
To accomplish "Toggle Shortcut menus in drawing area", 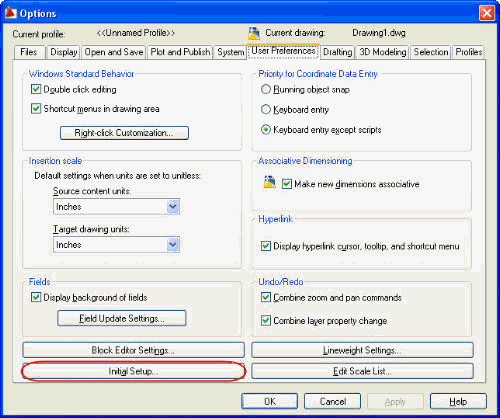I will point(36,109).
